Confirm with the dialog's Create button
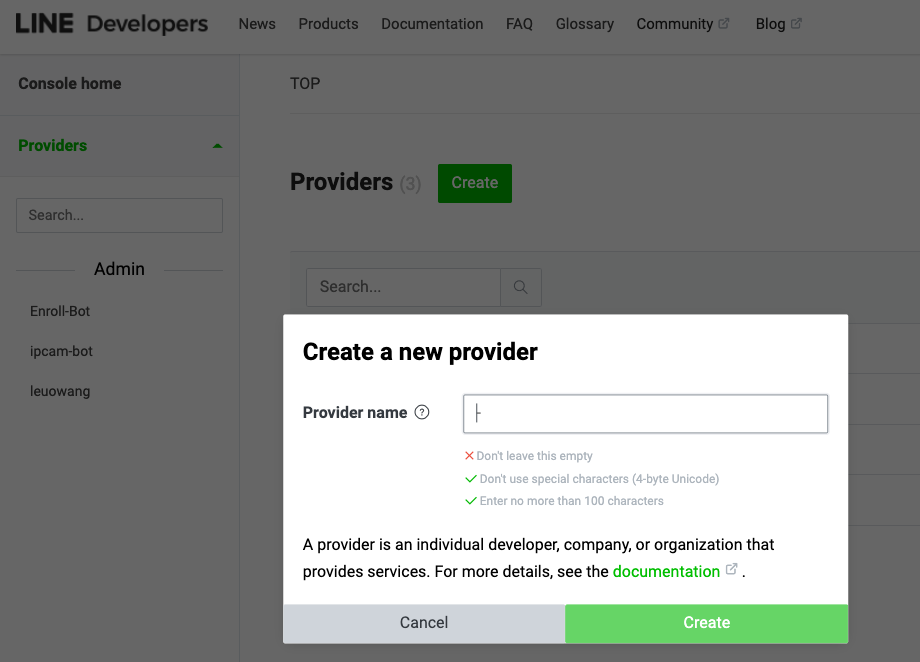This screenshot has width=920, height=662. [706, 623]
